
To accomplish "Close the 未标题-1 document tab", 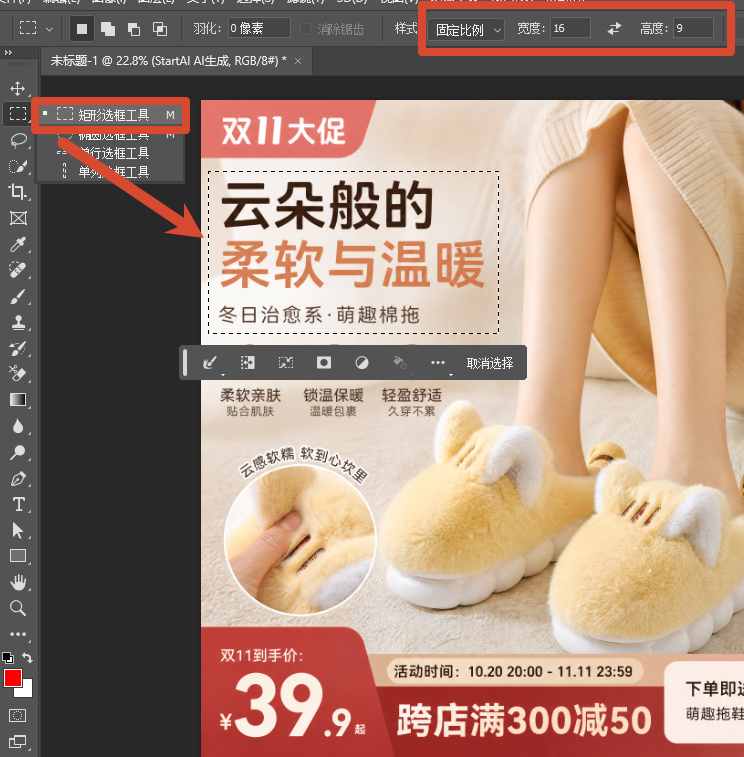I will [x=298, y=61].
